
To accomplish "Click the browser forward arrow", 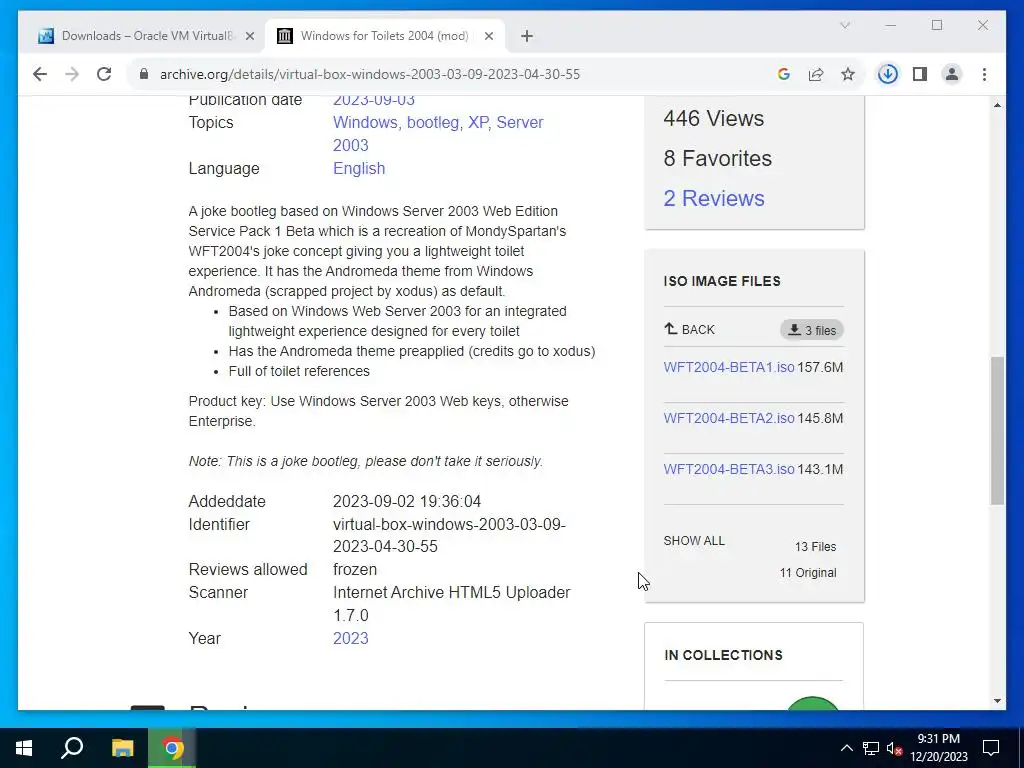I will click(x=72, y=74).
